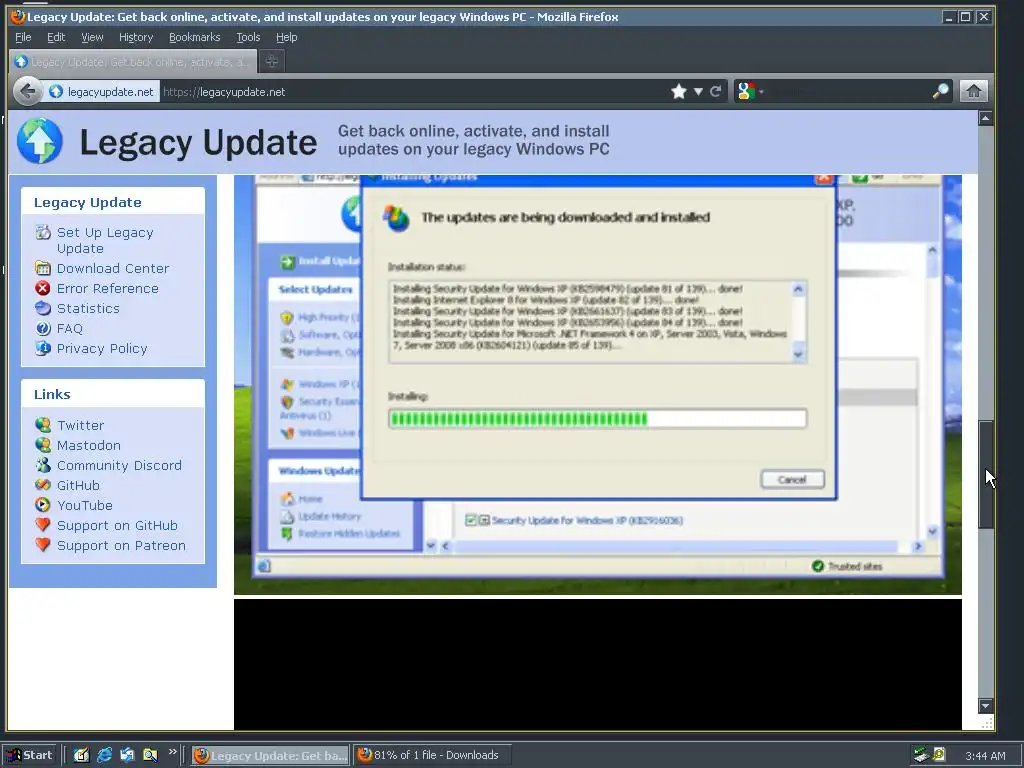This screenshot has width=1024, height=768.
Task: Open the folder search icon in quick launch
Action: [x=150, y=755]
